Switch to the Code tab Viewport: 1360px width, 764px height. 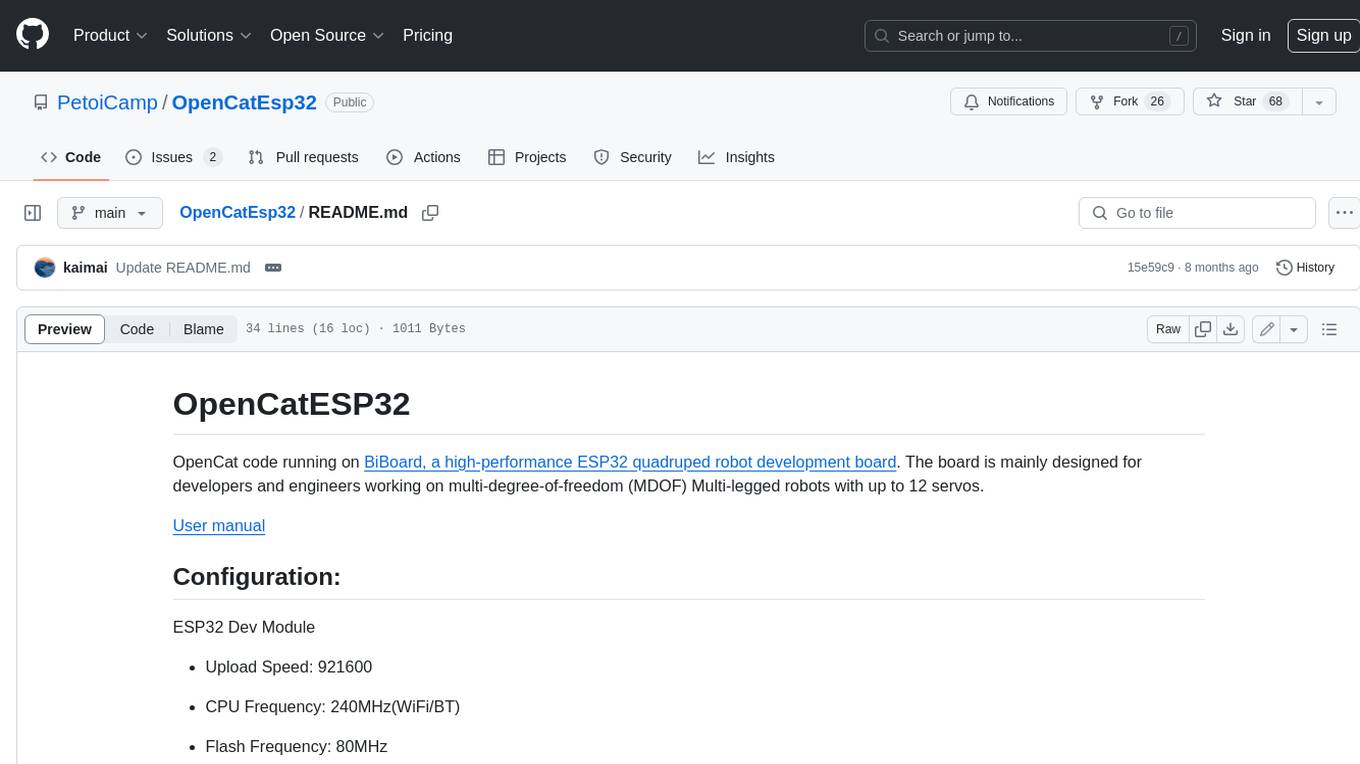point(71,157)
